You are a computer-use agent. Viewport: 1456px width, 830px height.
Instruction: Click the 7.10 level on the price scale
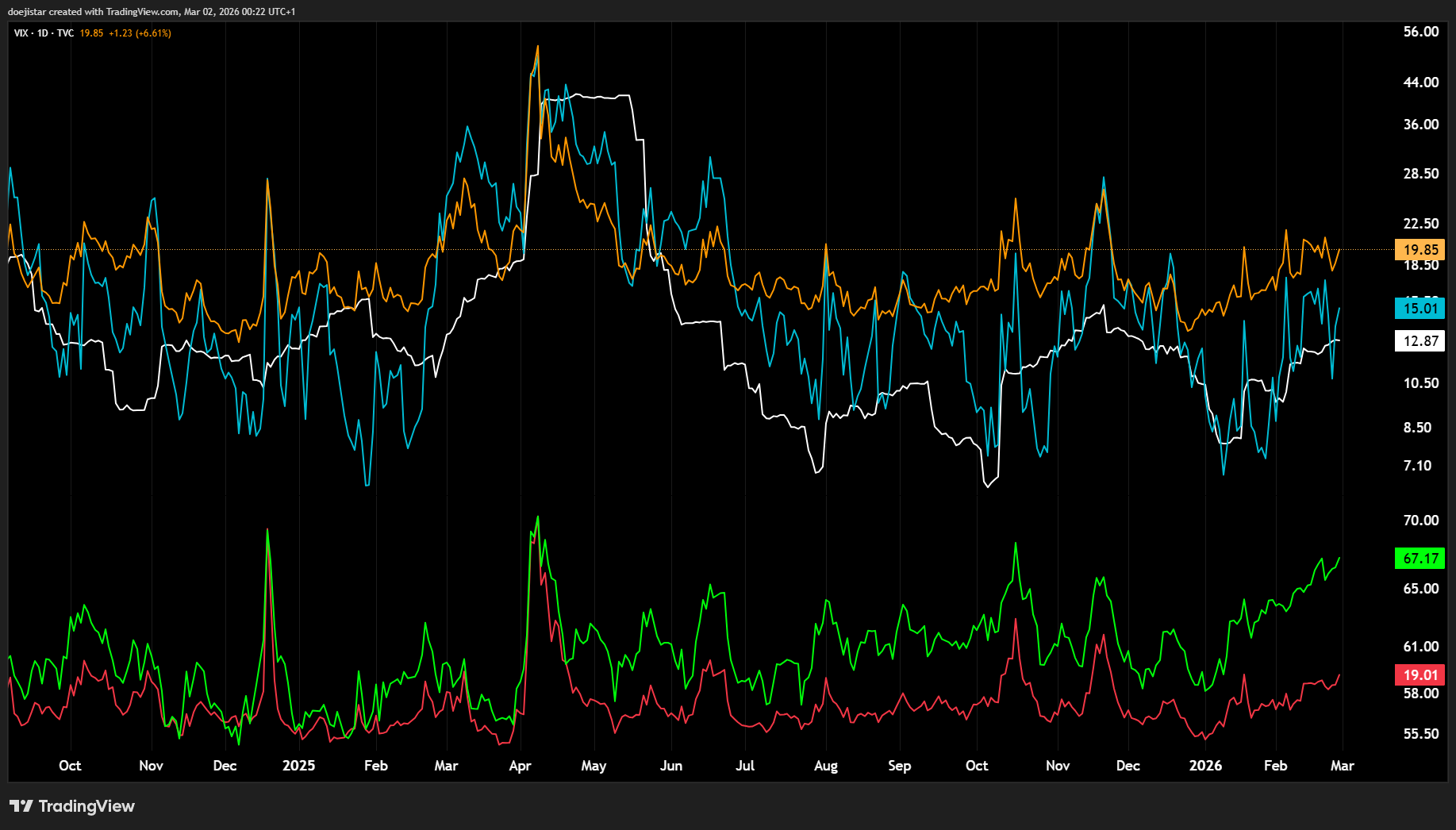1417,466
